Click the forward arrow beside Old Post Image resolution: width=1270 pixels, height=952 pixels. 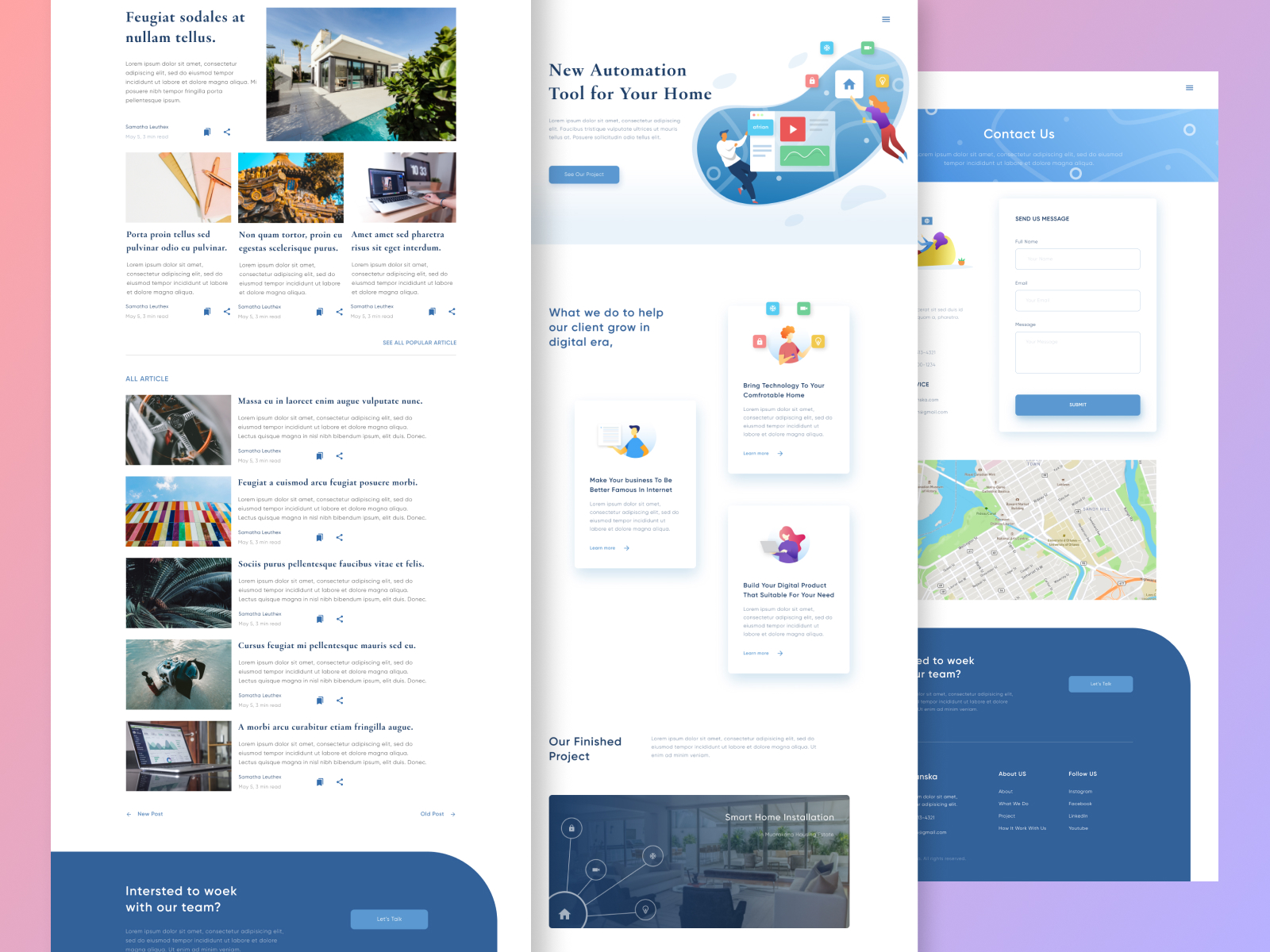click(x=452, y=813)
